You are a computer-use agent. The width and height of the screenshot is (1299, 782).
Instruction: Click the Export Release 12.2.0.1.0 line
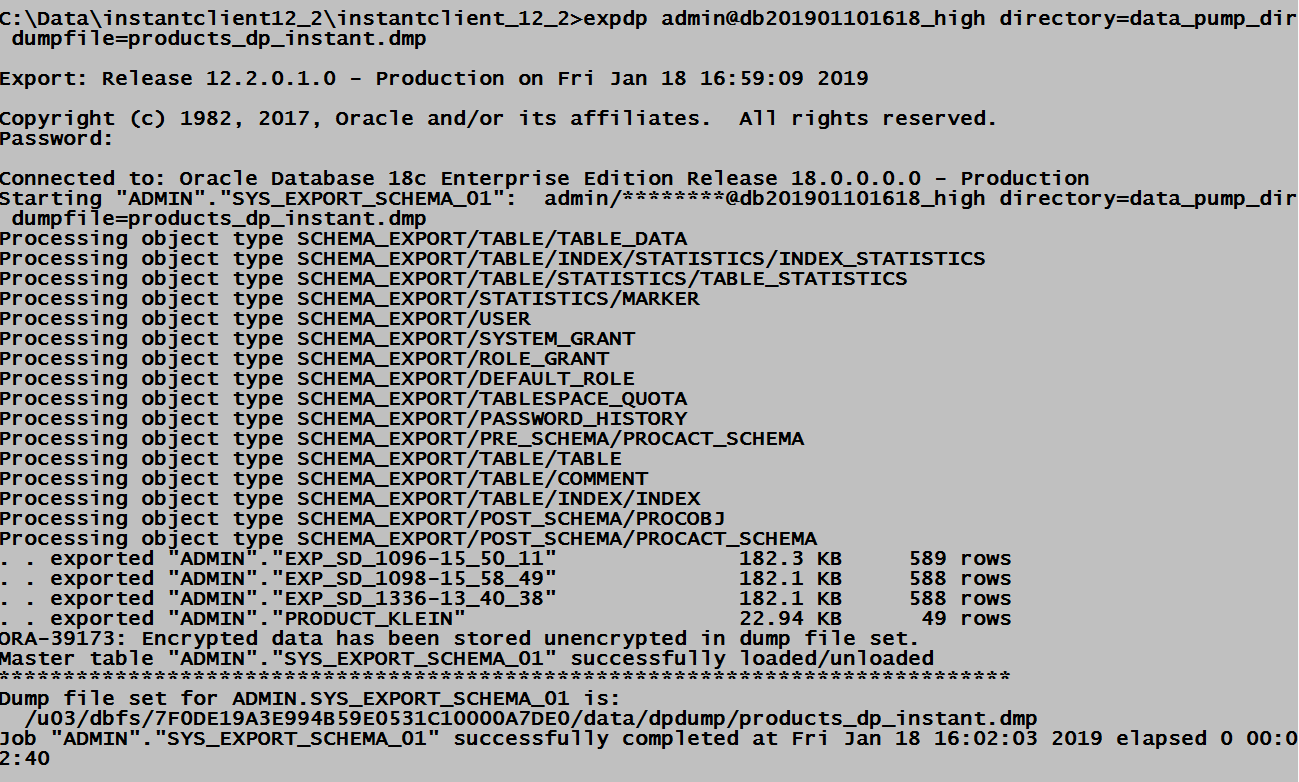(434, 79)
